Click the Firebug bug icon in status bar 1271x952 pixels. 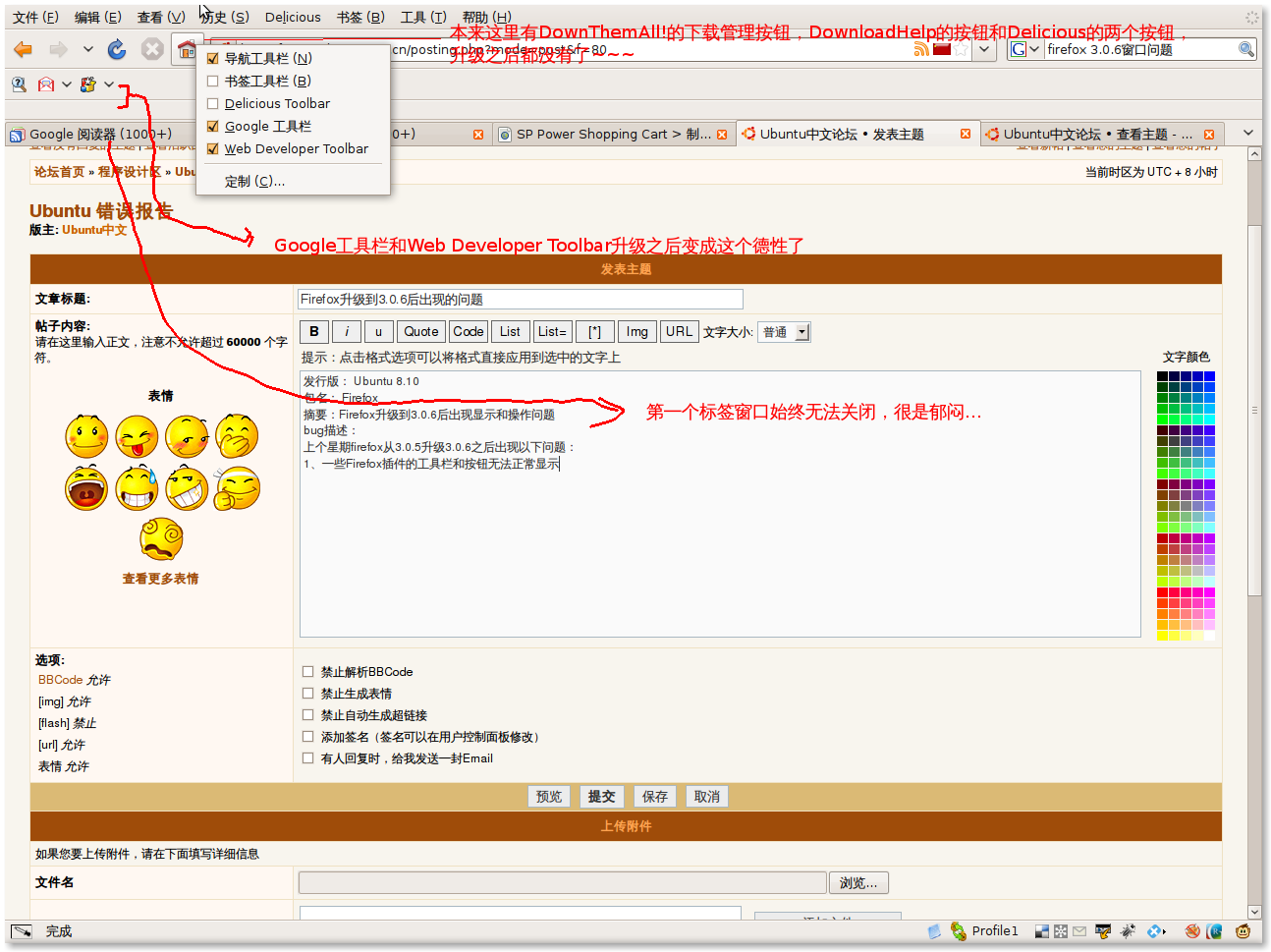click(1128, 931)
